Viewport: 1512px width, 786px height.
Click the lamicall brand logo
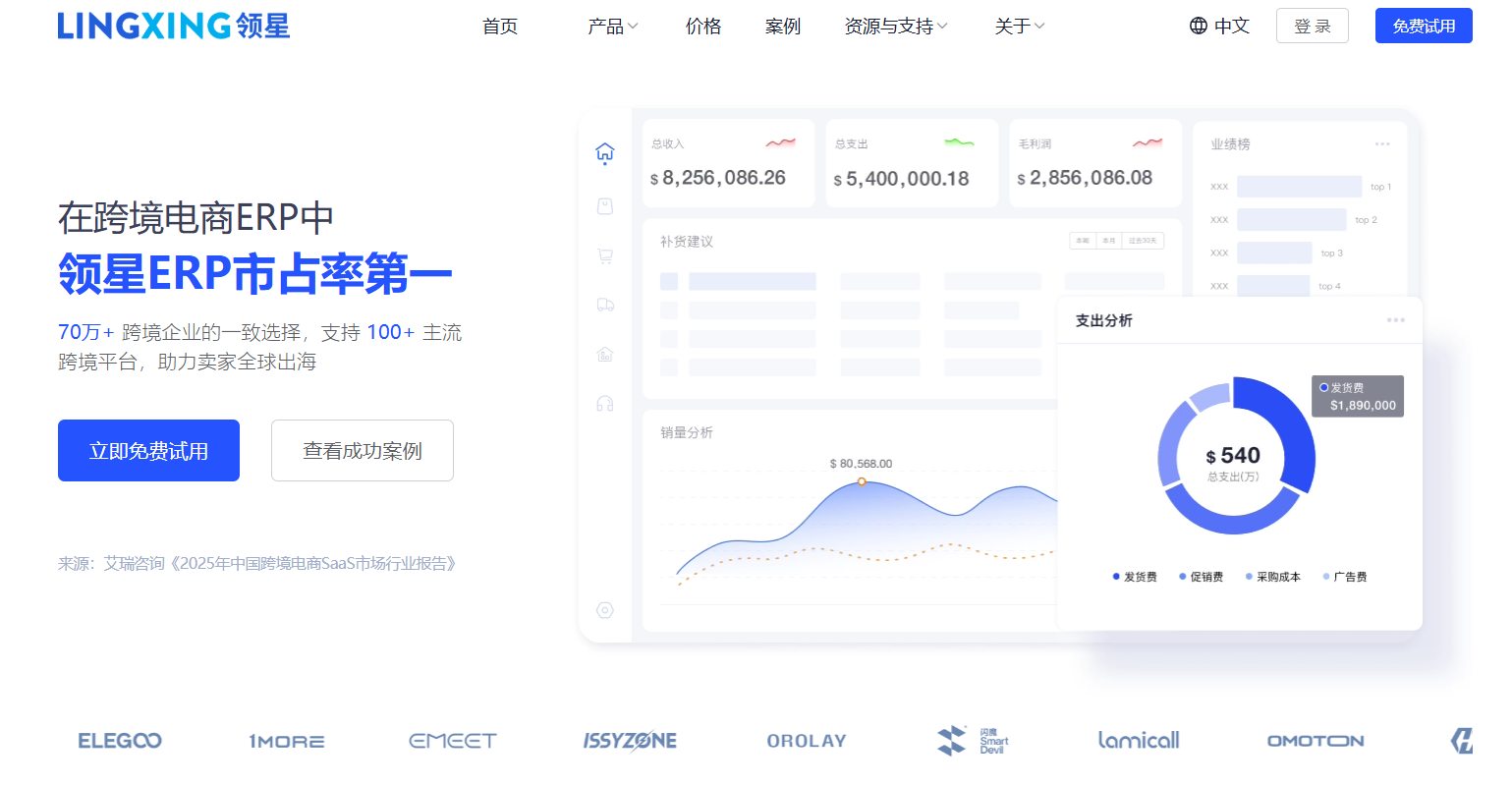1139,740
